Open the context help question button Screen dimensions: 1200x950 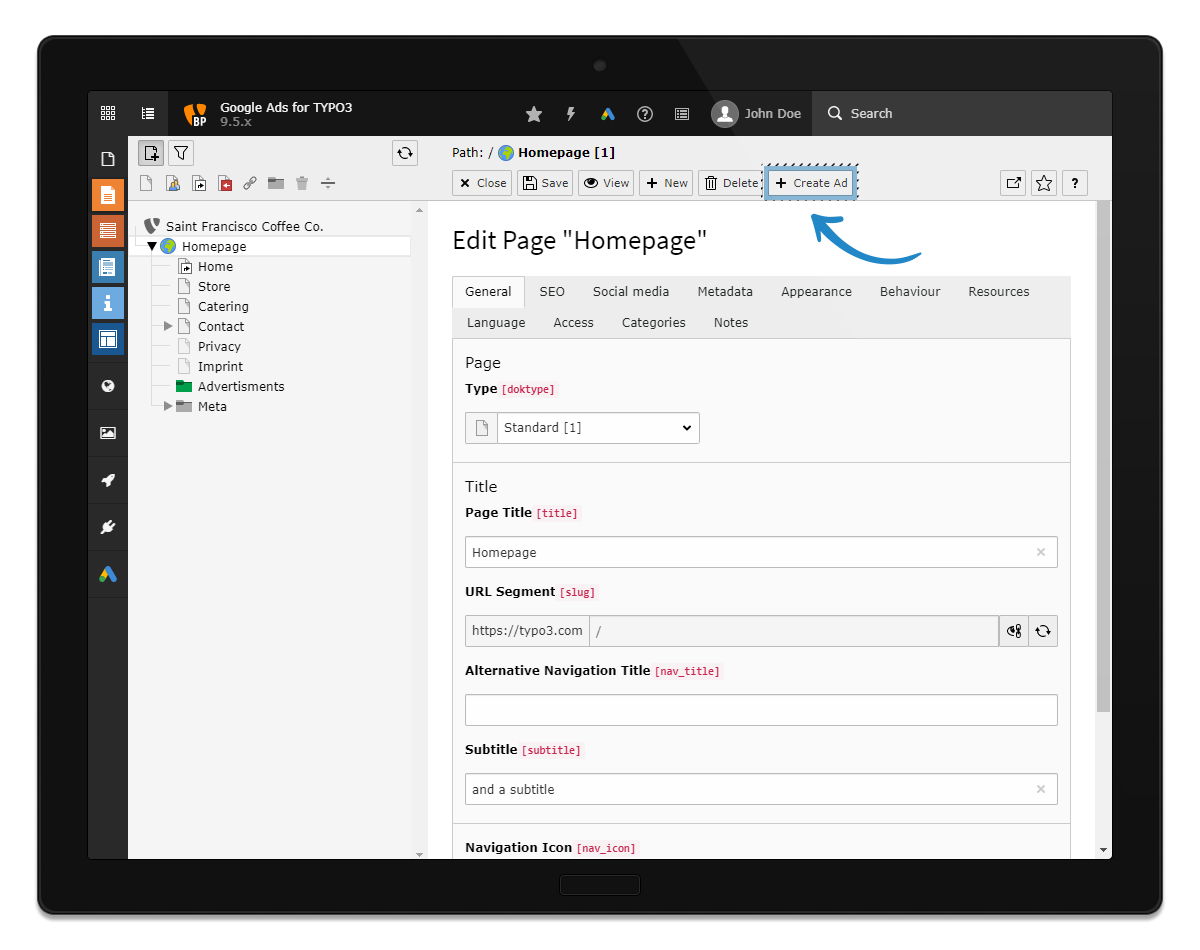(x=1075, y=183)
